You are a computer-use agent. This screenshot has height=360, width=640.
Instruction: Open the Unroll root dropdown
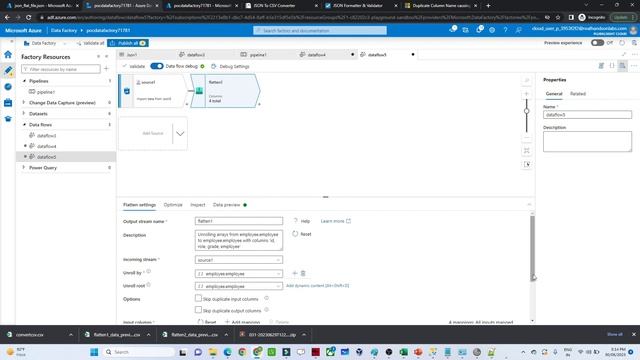click(239, 286)
